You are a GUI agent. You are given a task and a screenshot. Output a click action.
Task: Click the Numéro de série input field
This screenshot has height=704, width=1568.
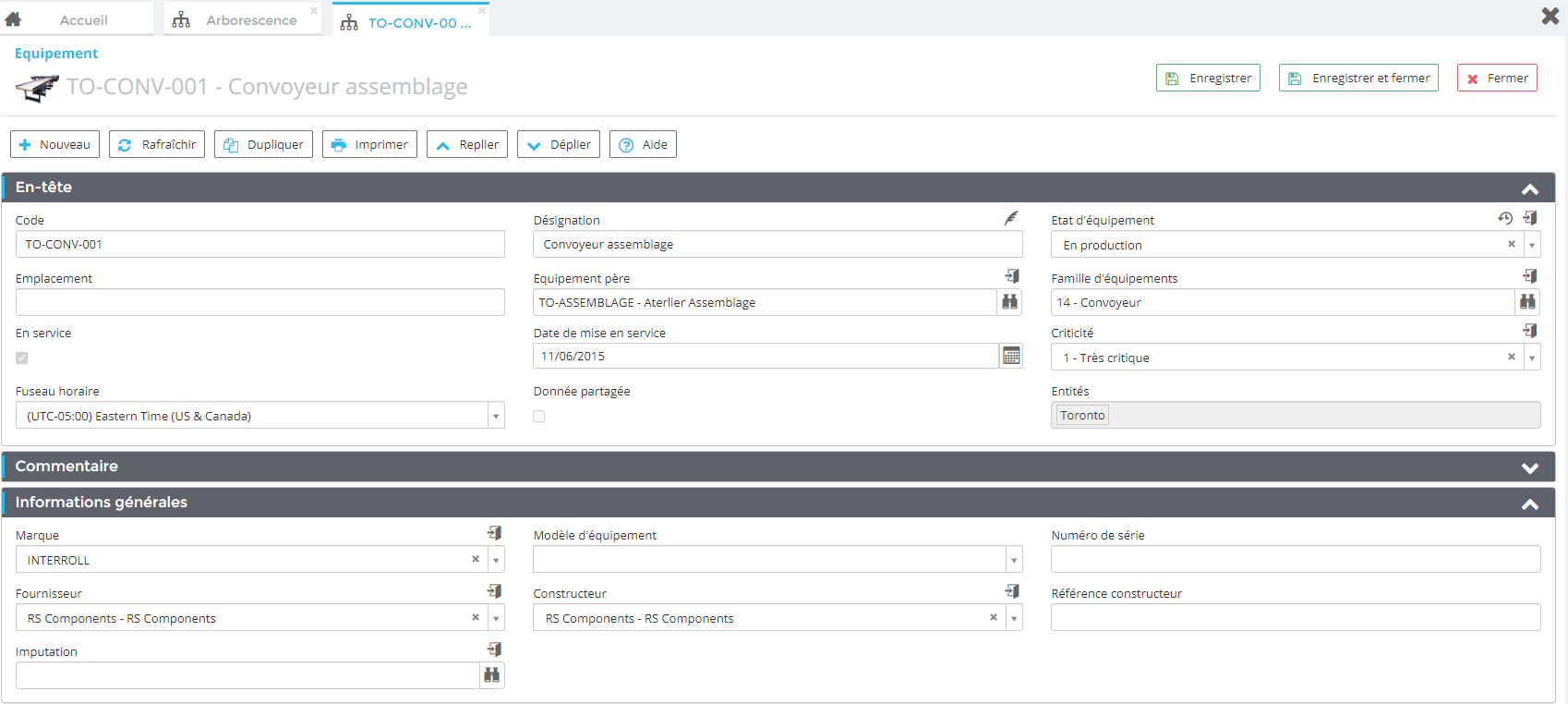tap(1295, 560)
